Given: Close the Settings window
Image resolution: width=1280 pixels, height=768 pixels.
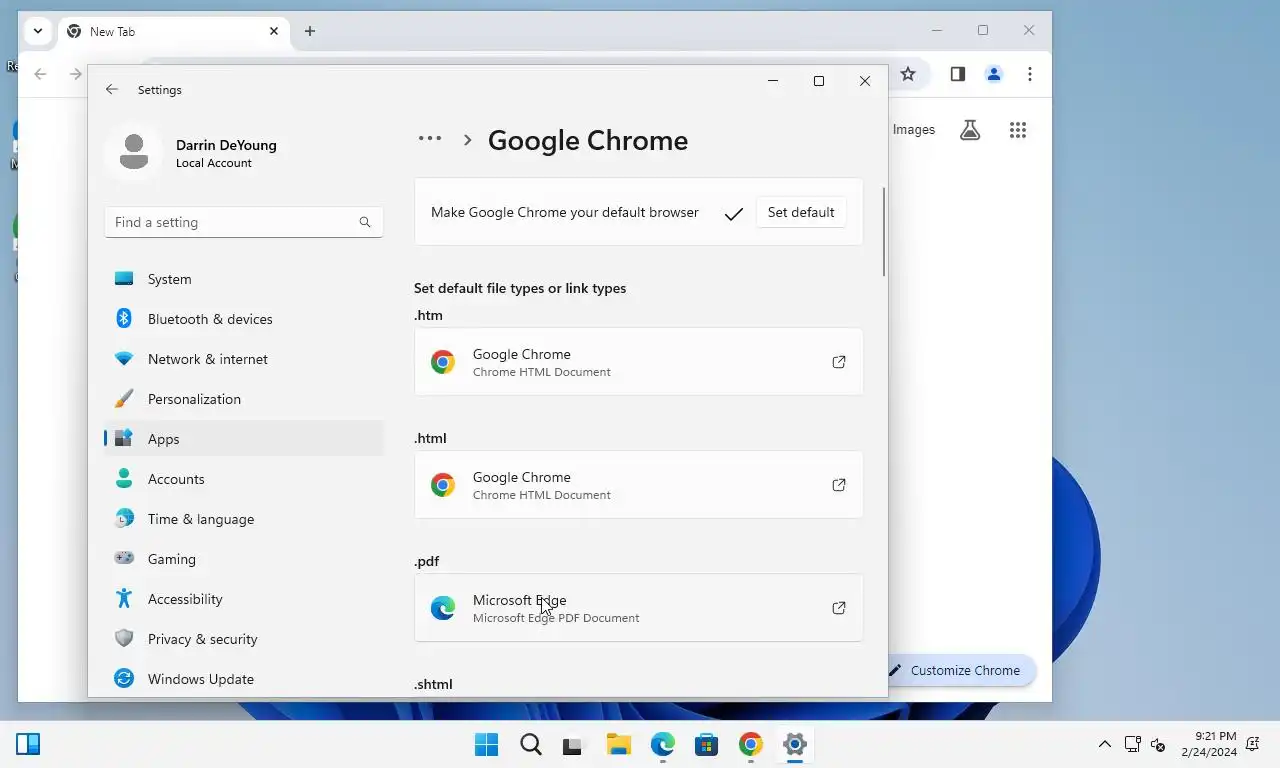Looking at the screenshot, I should (x=865, y=81).
